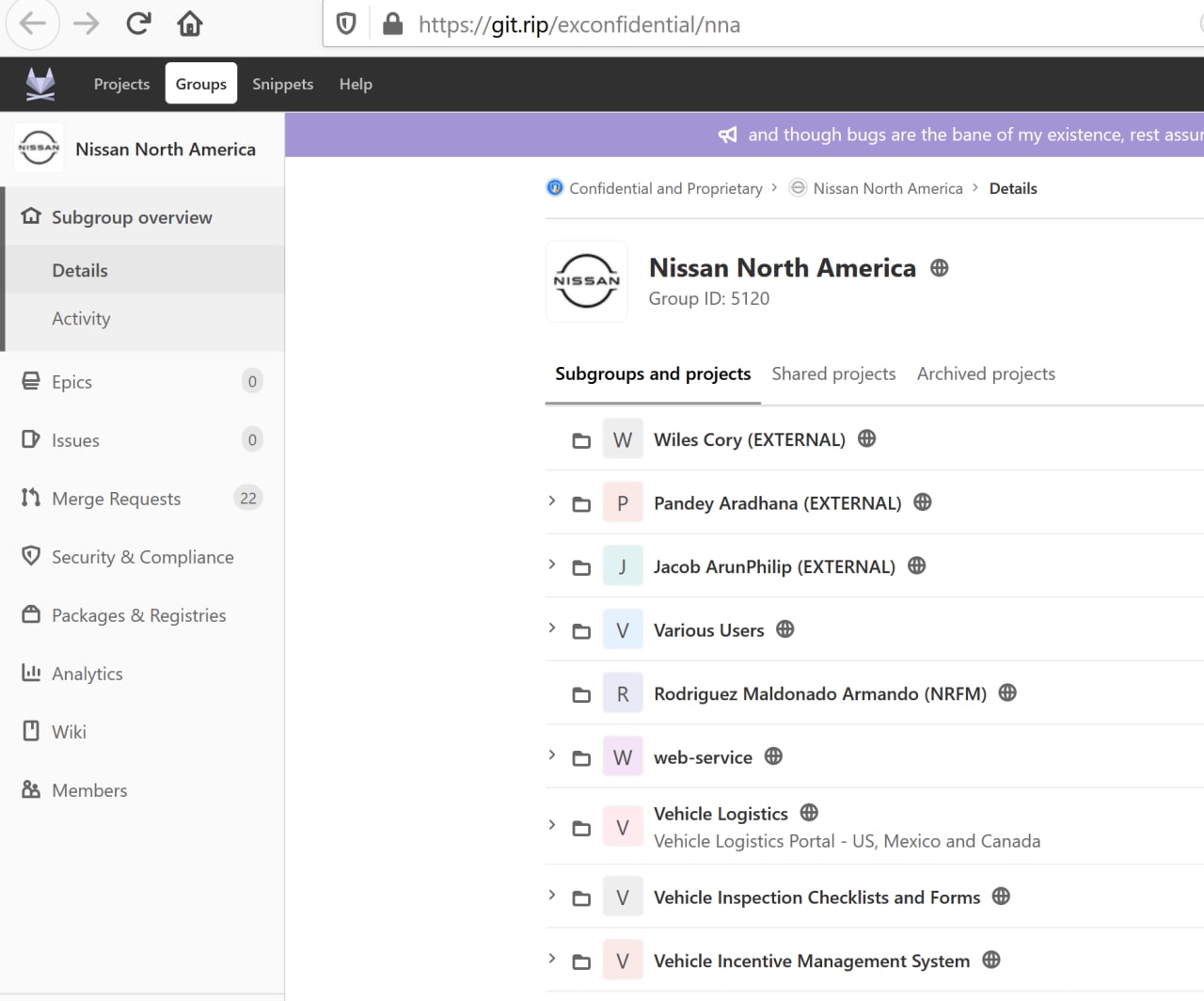Open the Groups menu in top bar
Viewport: 1204px width, 1001px height.
[201, 84]
